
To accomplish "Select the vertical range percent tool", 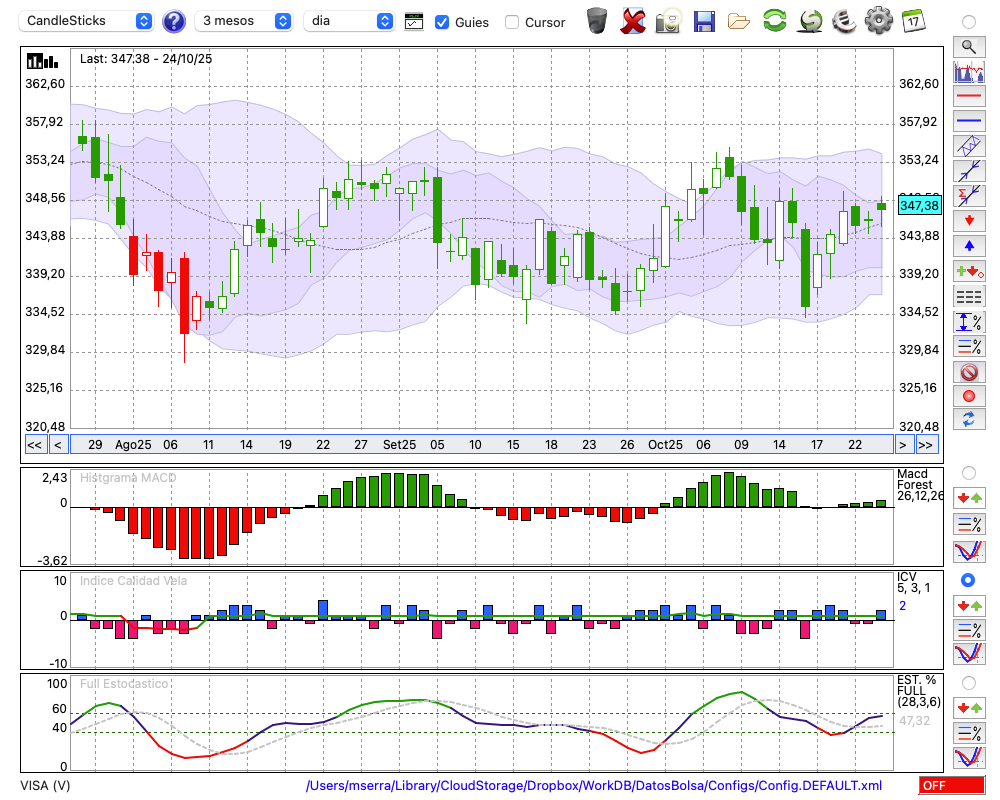I will pyautogui.click(x=969, y=322).
